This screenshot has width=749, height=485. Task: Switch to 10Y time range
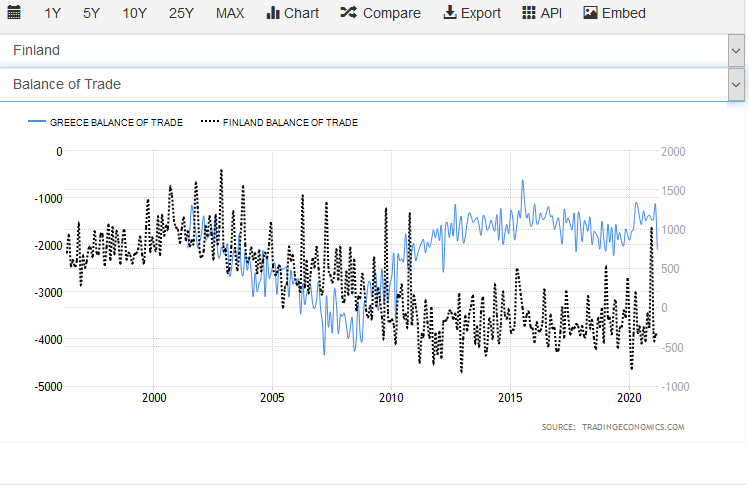[134, 13]
